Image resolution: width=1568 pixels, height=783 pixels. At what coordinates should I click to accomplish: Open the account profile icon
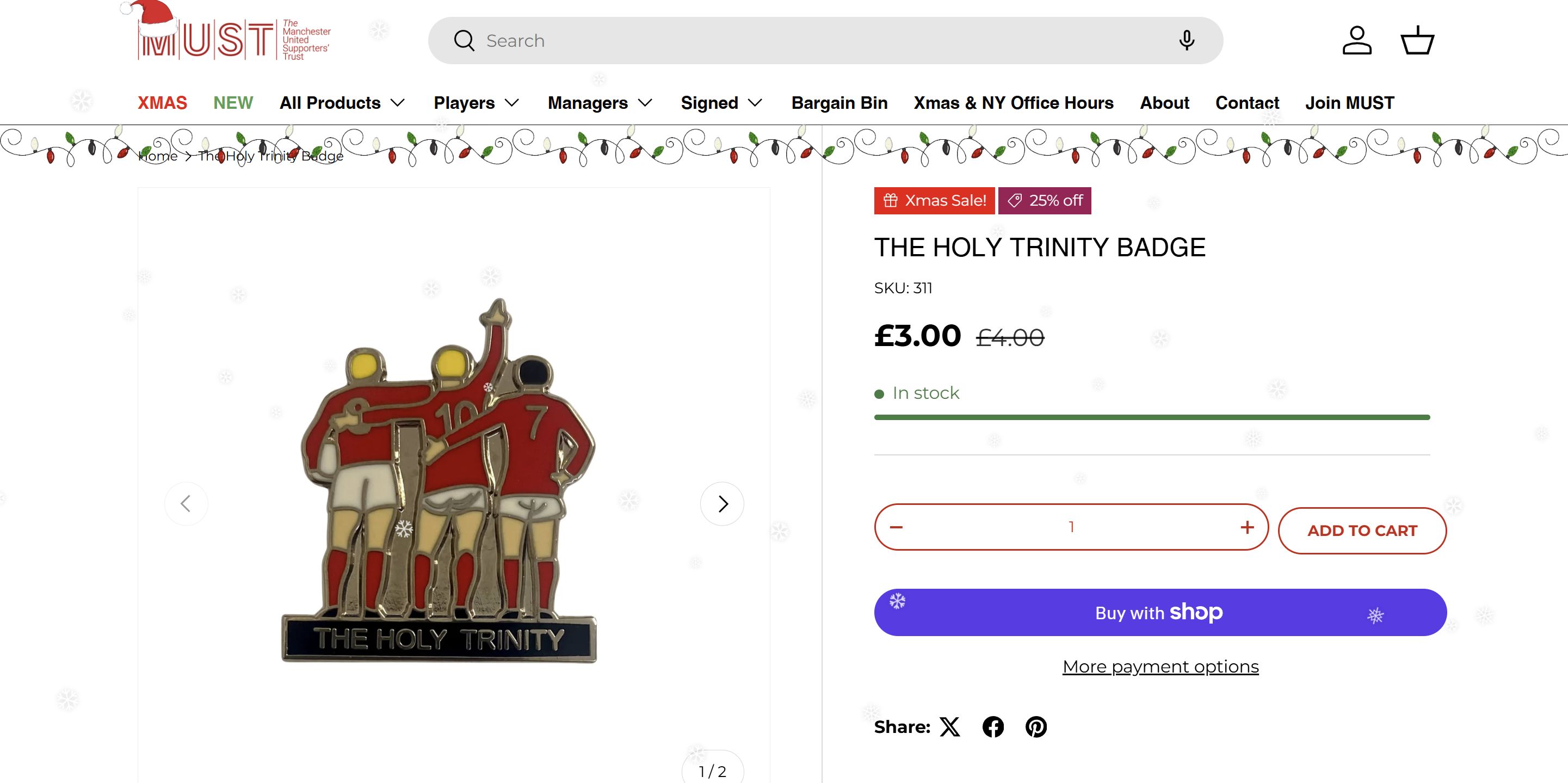(1357, 41)
